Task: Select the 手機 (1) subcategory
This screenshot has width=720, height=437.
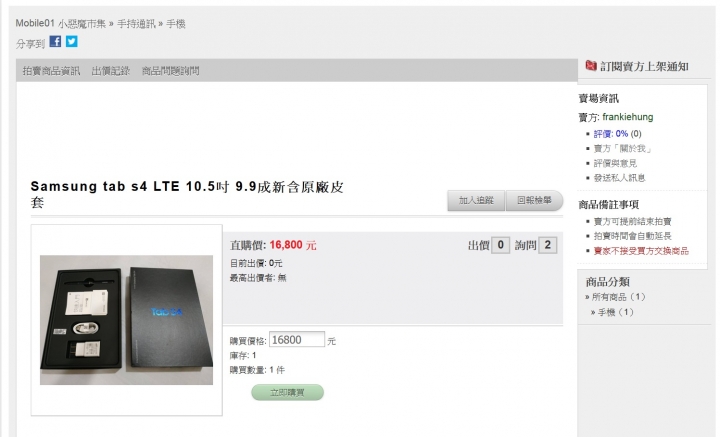Action: [x=616, y=312]
